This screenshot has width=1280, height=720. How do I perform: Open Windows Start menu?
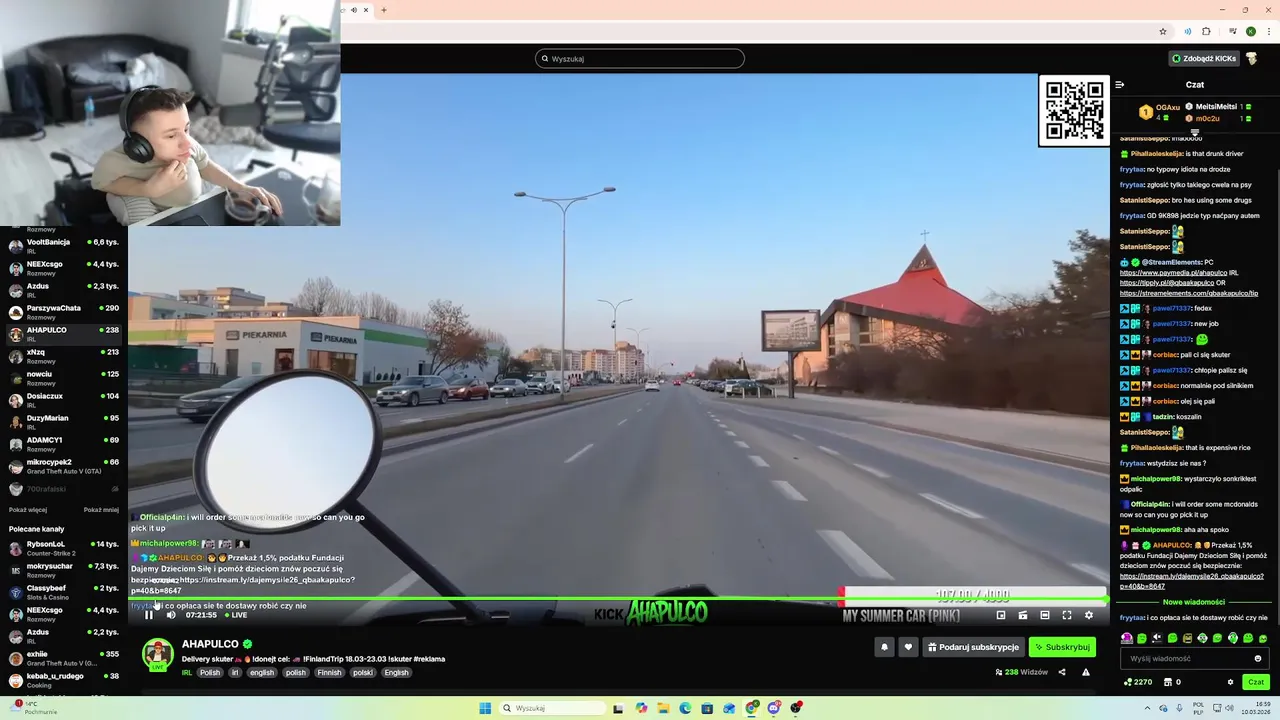485,708
